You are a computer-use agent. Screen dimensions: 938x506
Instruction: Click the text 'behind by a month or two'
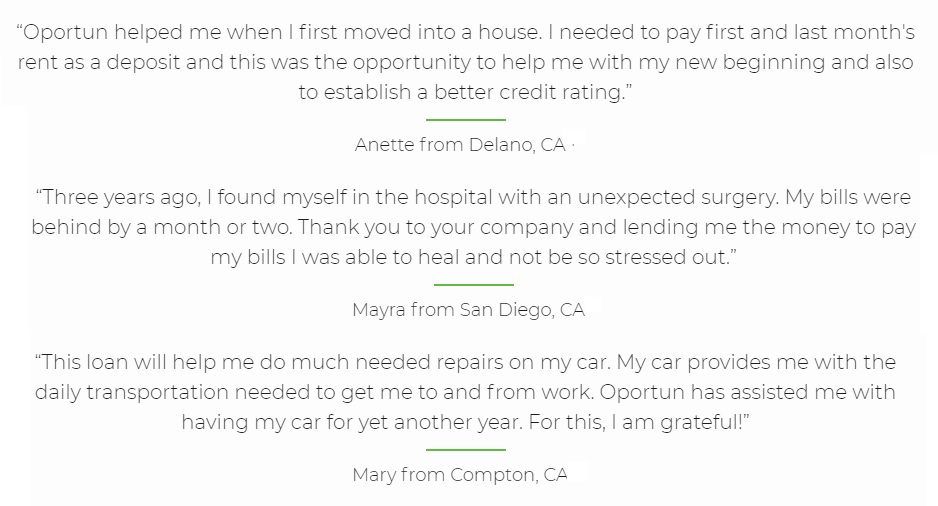click(x=162, y=227)
